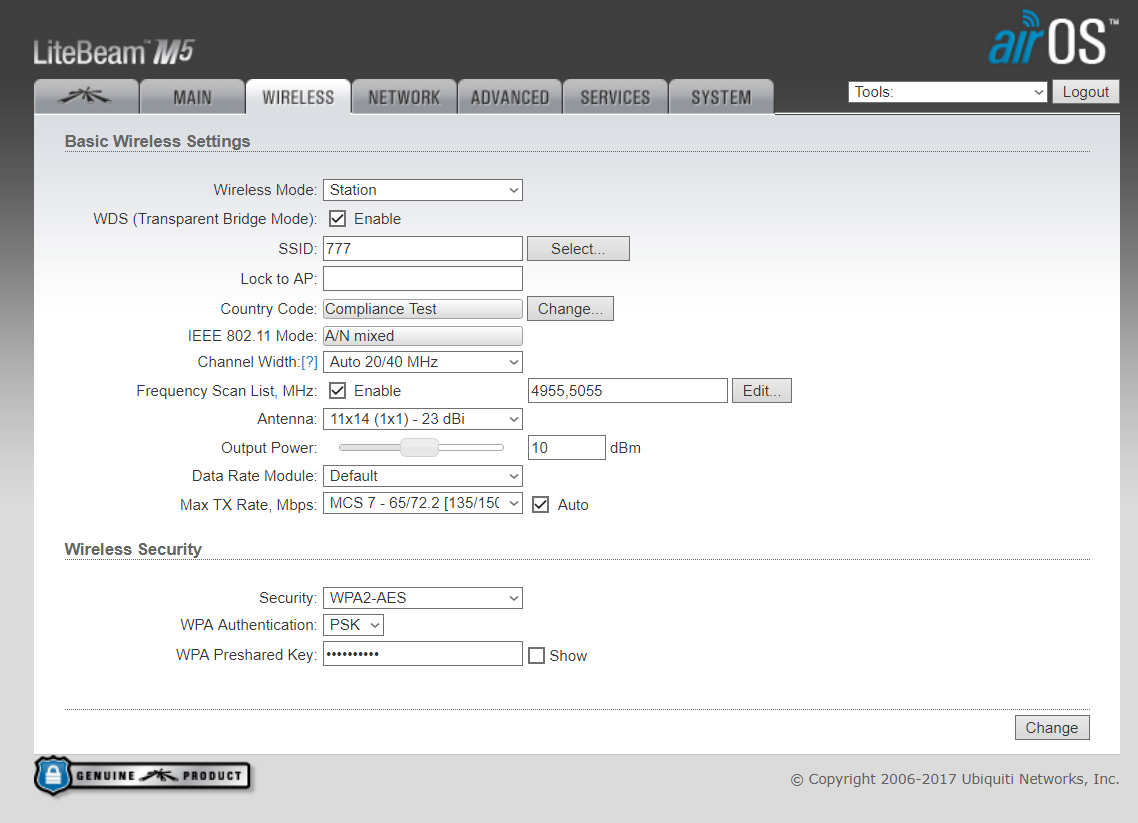Expand the Channel Width dropdown
The width and height of the screenshot is (1138, 823).
click(x=423, y=362)
